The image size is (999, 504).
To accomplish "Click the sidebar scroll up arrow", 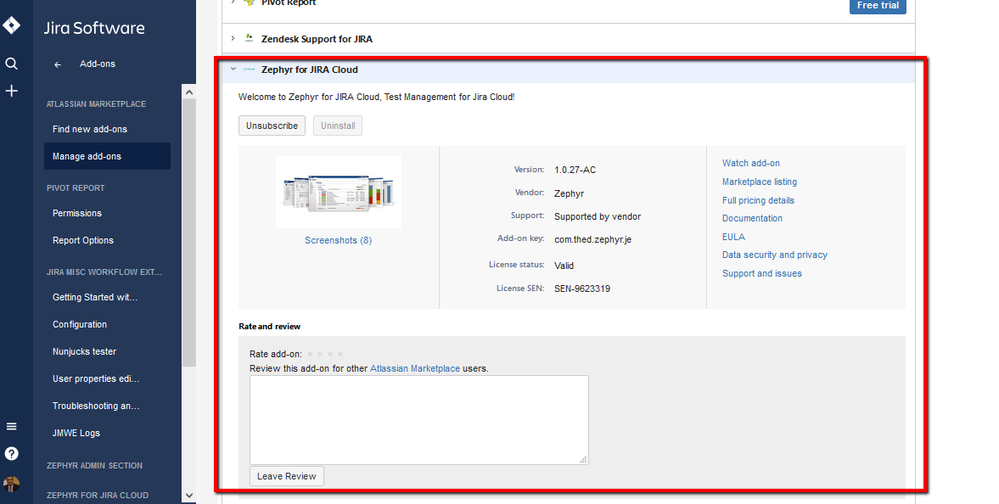I will (x=189, y=92).
